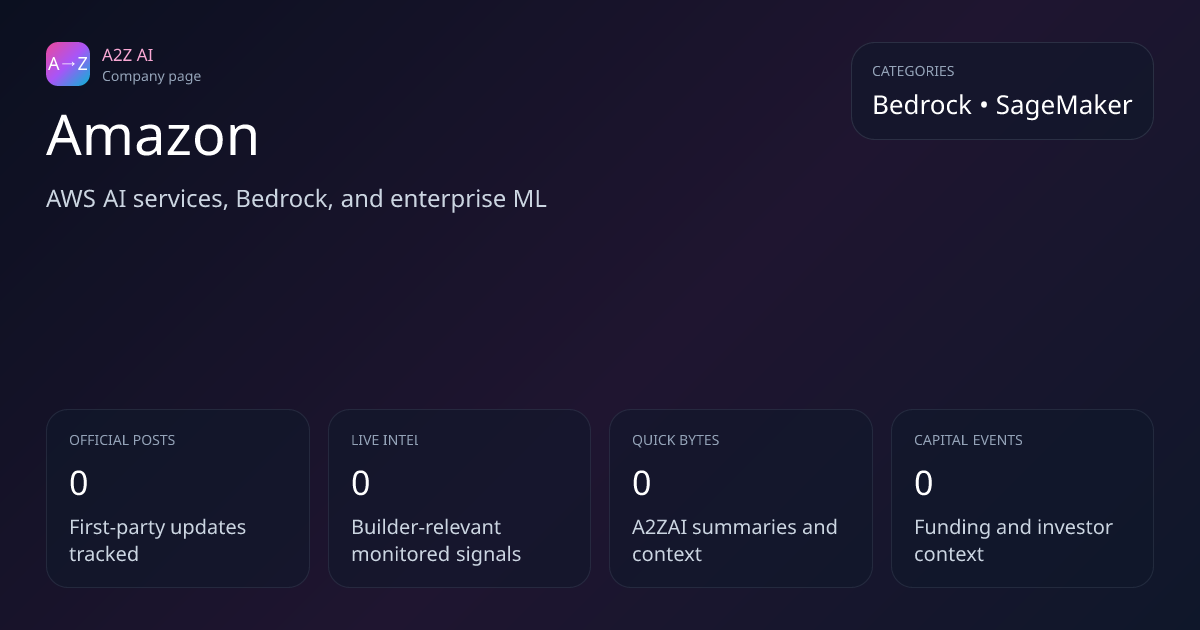Click the Bedrock • SageMaker categories text

[x=1002, y=105]
